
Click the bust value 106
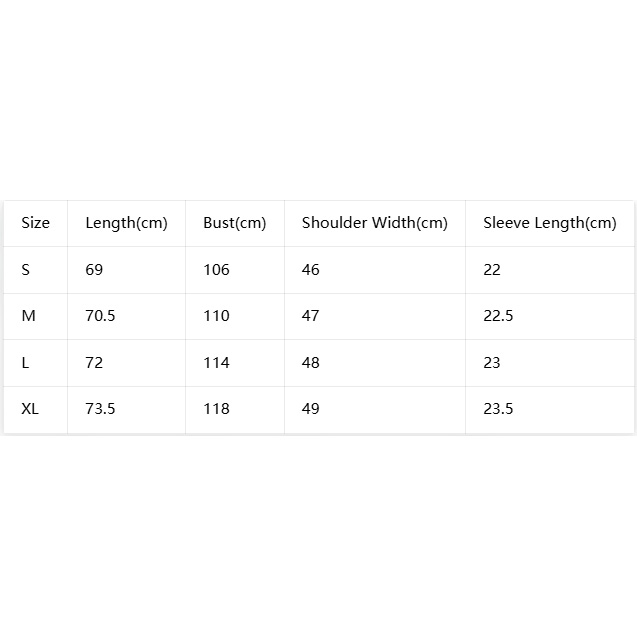tap(217, 270)
